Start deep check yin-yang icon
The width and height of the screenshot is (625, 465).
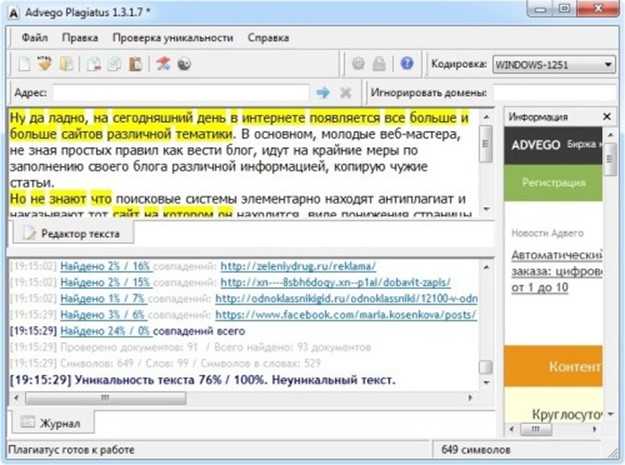(x=184, y=64)
